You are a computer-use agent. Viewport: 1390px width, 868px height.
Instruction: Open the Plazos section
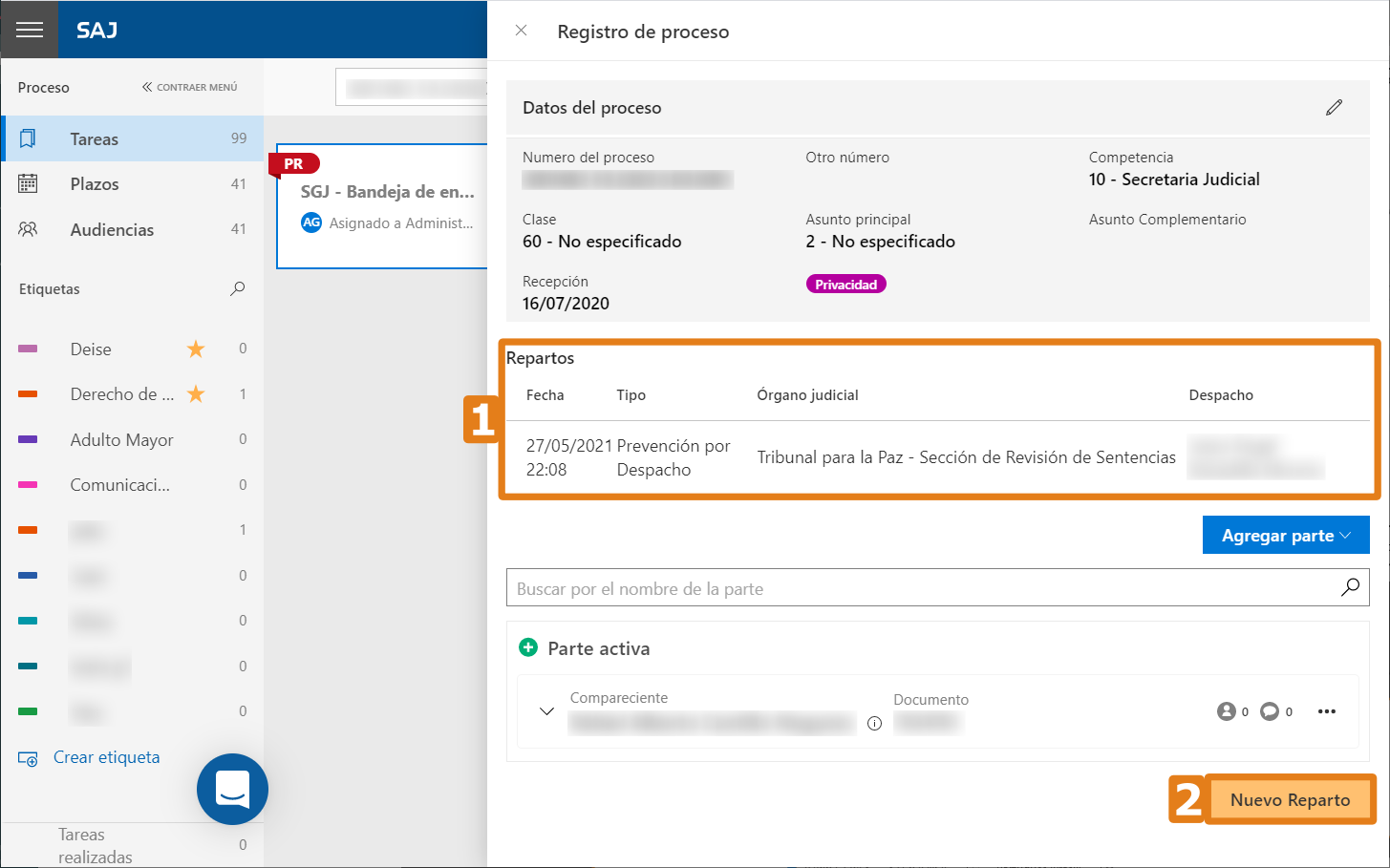pos(132,184)
